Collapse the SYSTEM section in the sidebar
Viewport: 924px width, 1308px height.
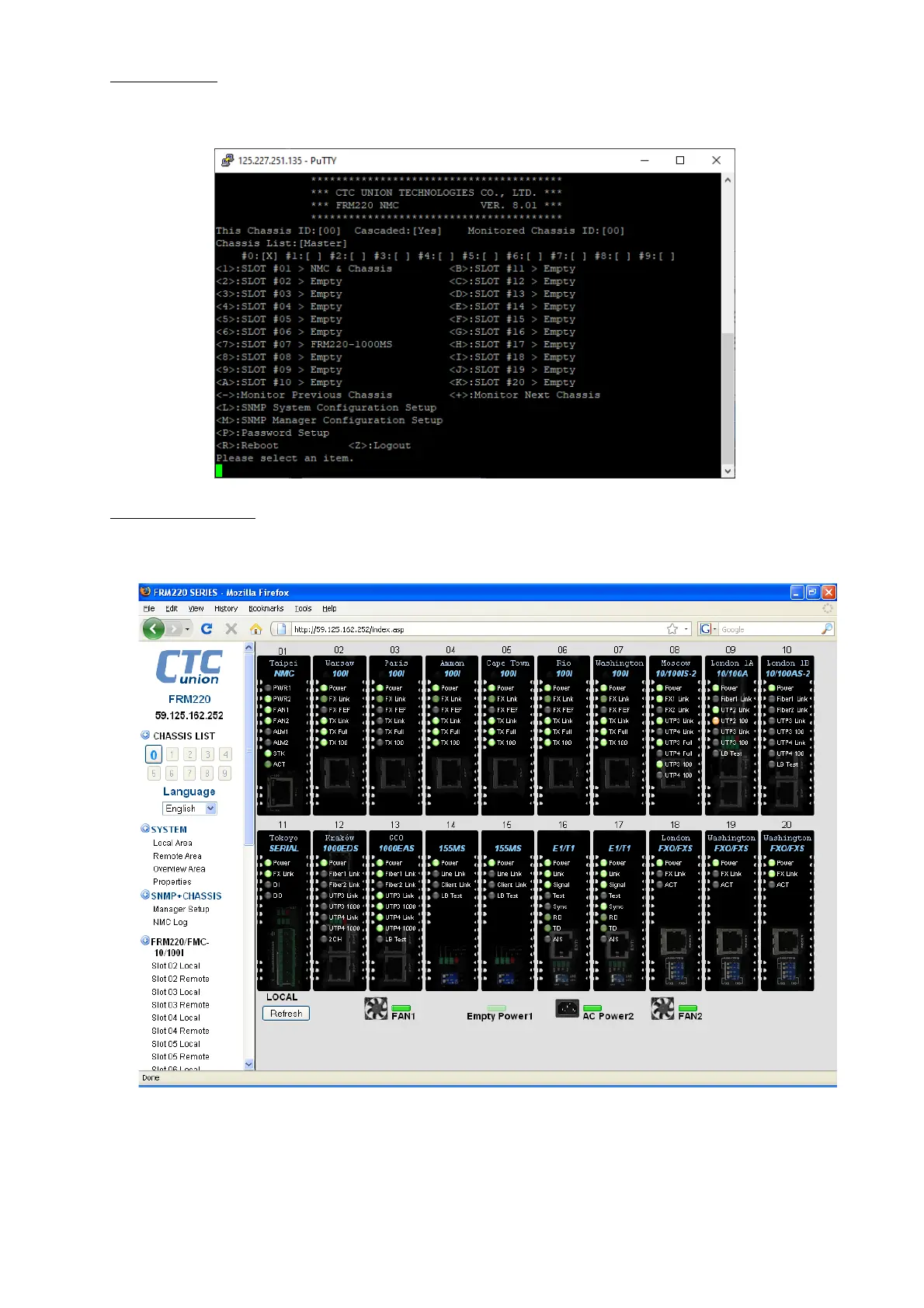[145, 829]
